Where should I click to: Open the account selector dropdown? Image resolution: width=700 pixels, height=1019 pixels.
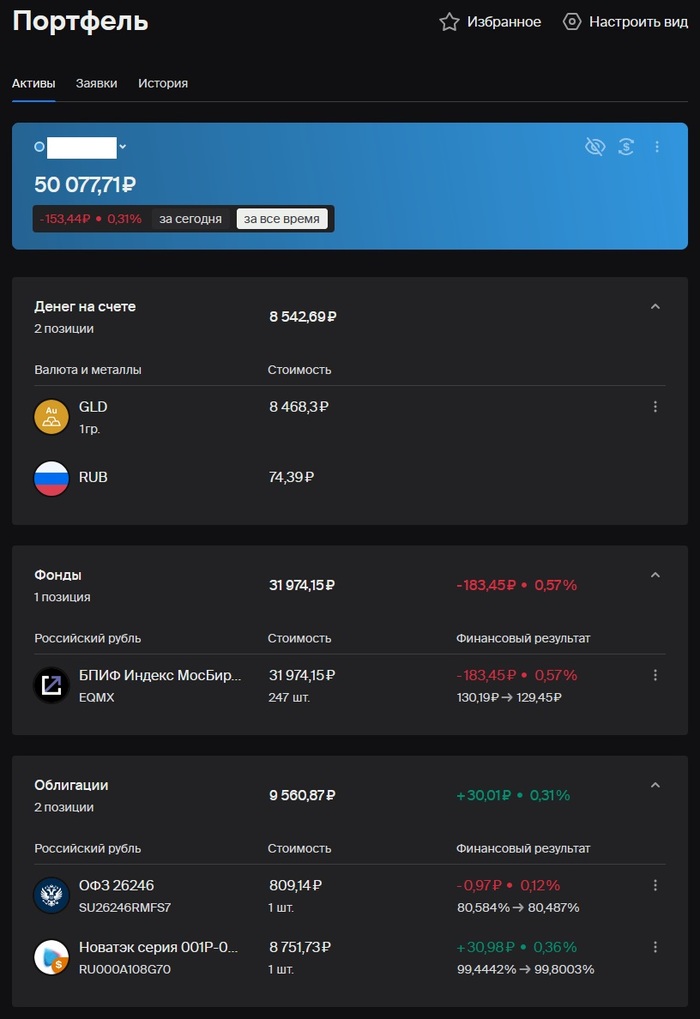(123, 147)
